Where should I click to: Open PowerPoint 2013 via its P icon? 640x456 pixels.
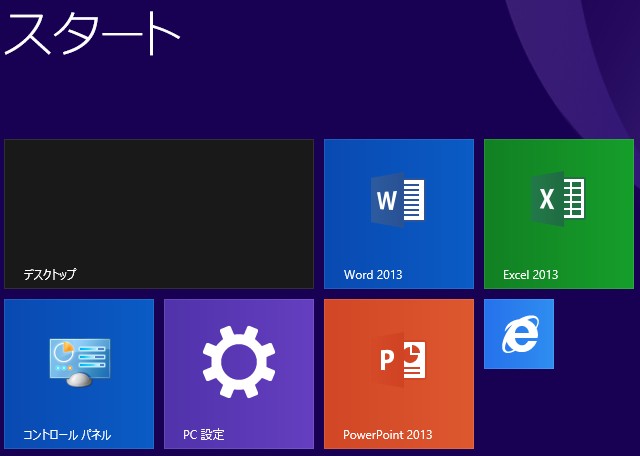(x=400, y=359)
